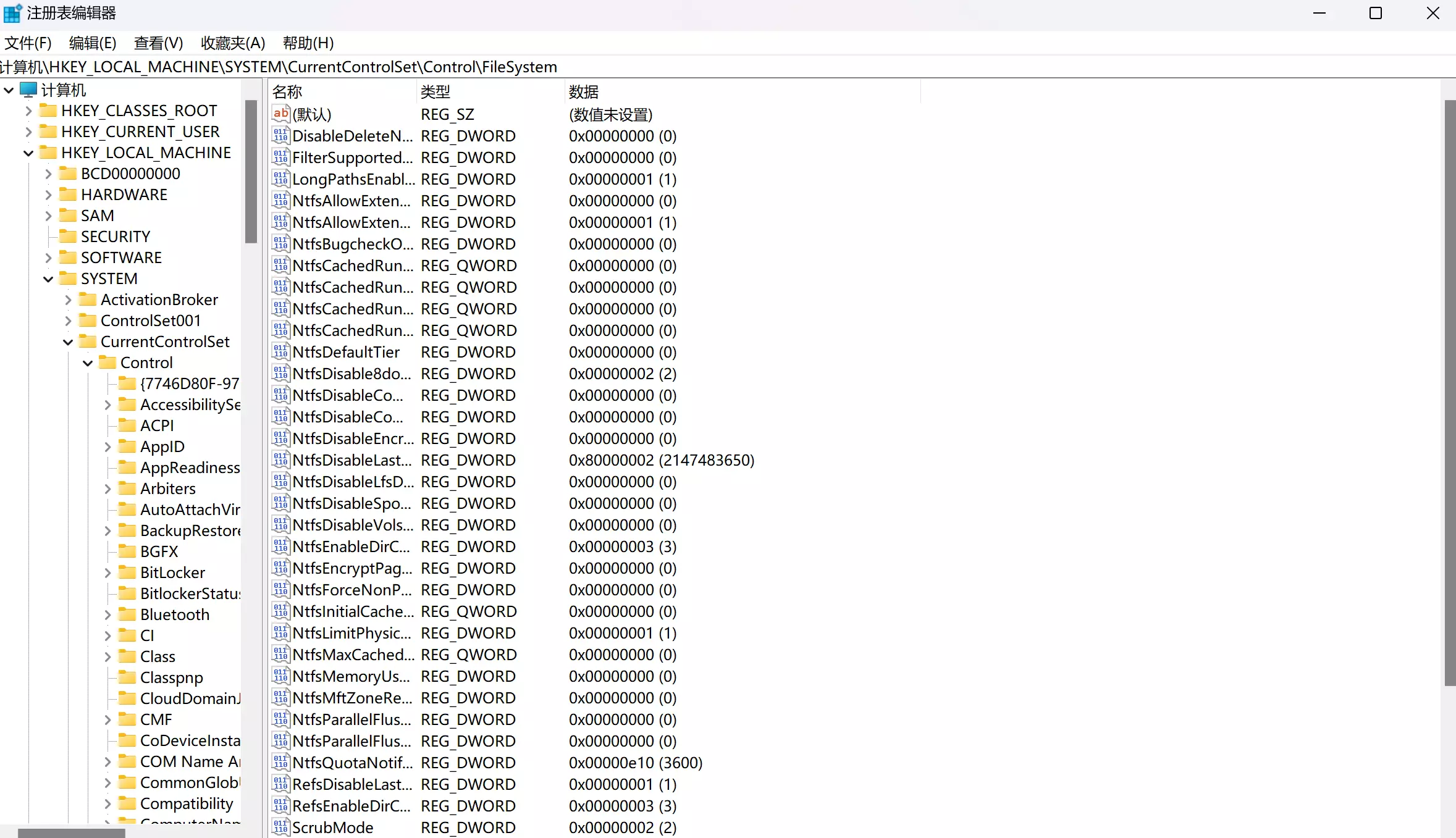Image resolution: width=1456 pixels, height=838 pixels.
Task: Click the tree pane horizontal scrollbar thumb
Action: (x=71, y=833)
